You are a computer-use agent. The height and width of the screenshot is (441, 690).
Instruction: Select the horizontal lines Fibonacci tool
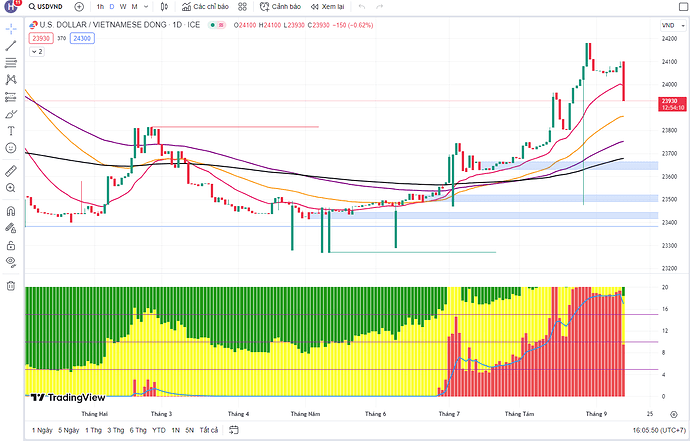[x=11, y=63]
